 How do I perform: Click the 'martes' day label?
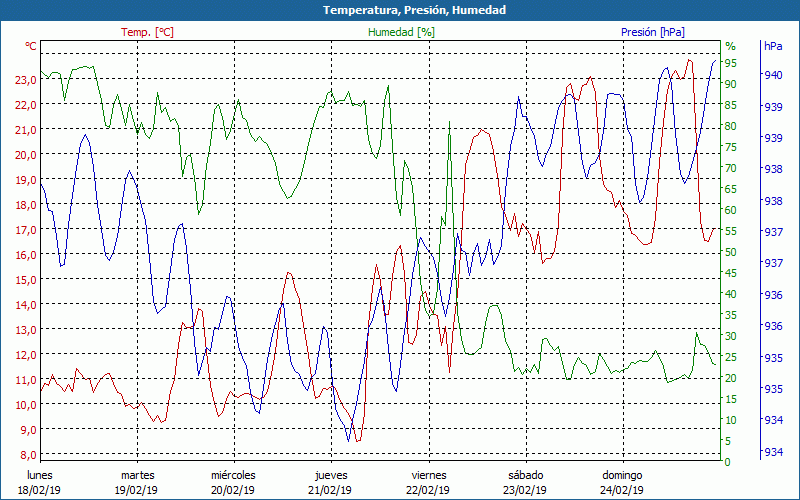[137, 475]
